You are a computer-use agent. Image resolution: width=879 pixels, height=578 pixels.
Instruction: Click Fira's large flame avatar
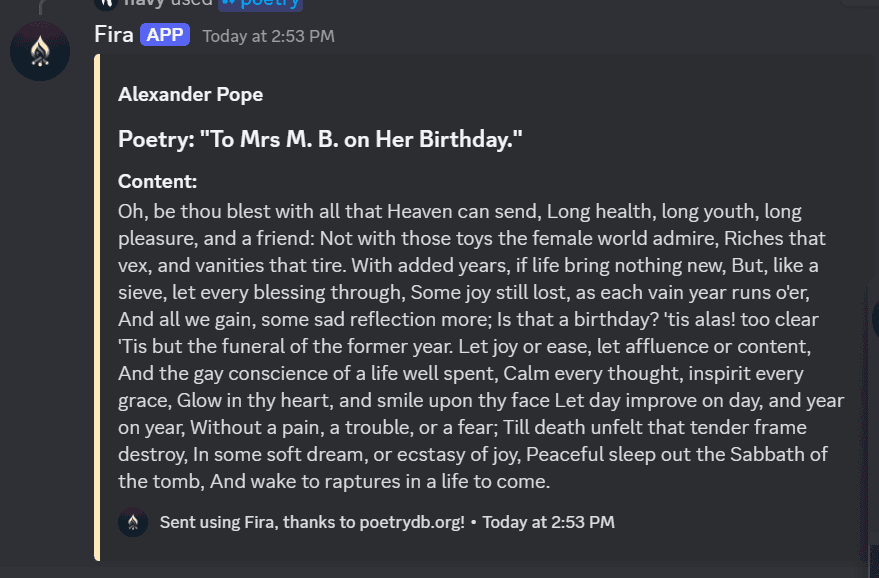(x=40, y=51)
